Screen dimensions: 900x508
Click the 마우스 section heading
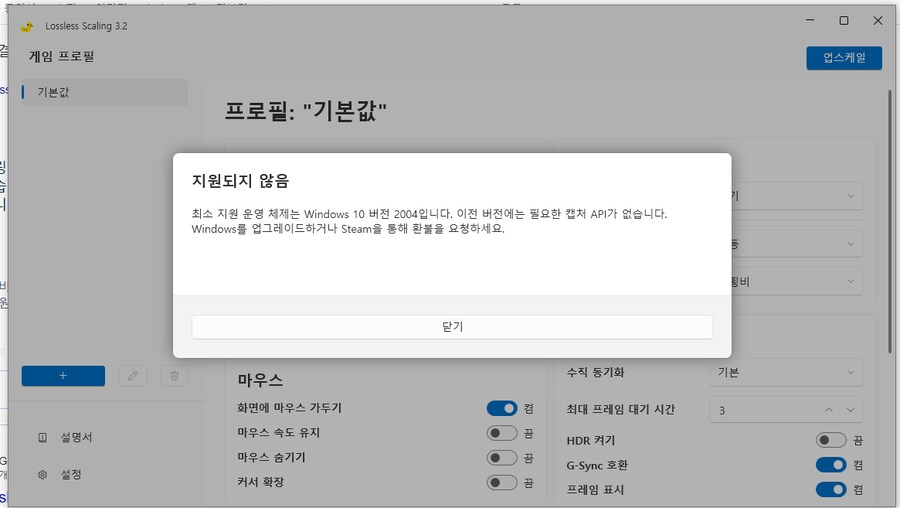pos(260,380)
